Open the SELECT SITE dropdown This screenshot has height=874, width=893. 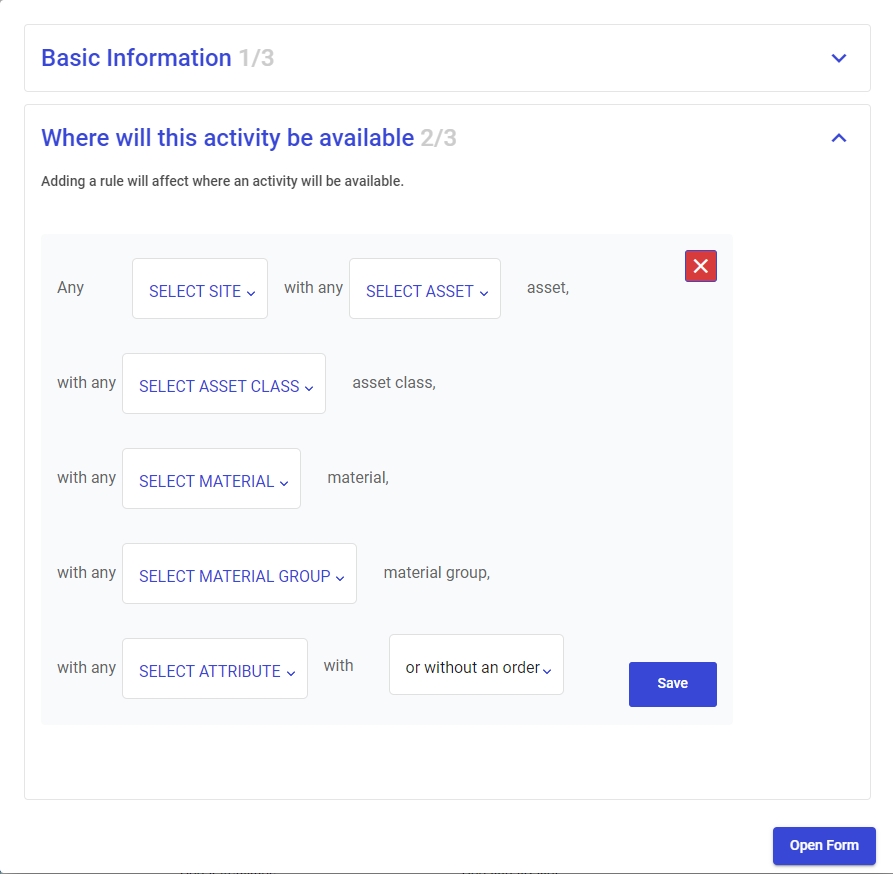[x=199, y=290]
